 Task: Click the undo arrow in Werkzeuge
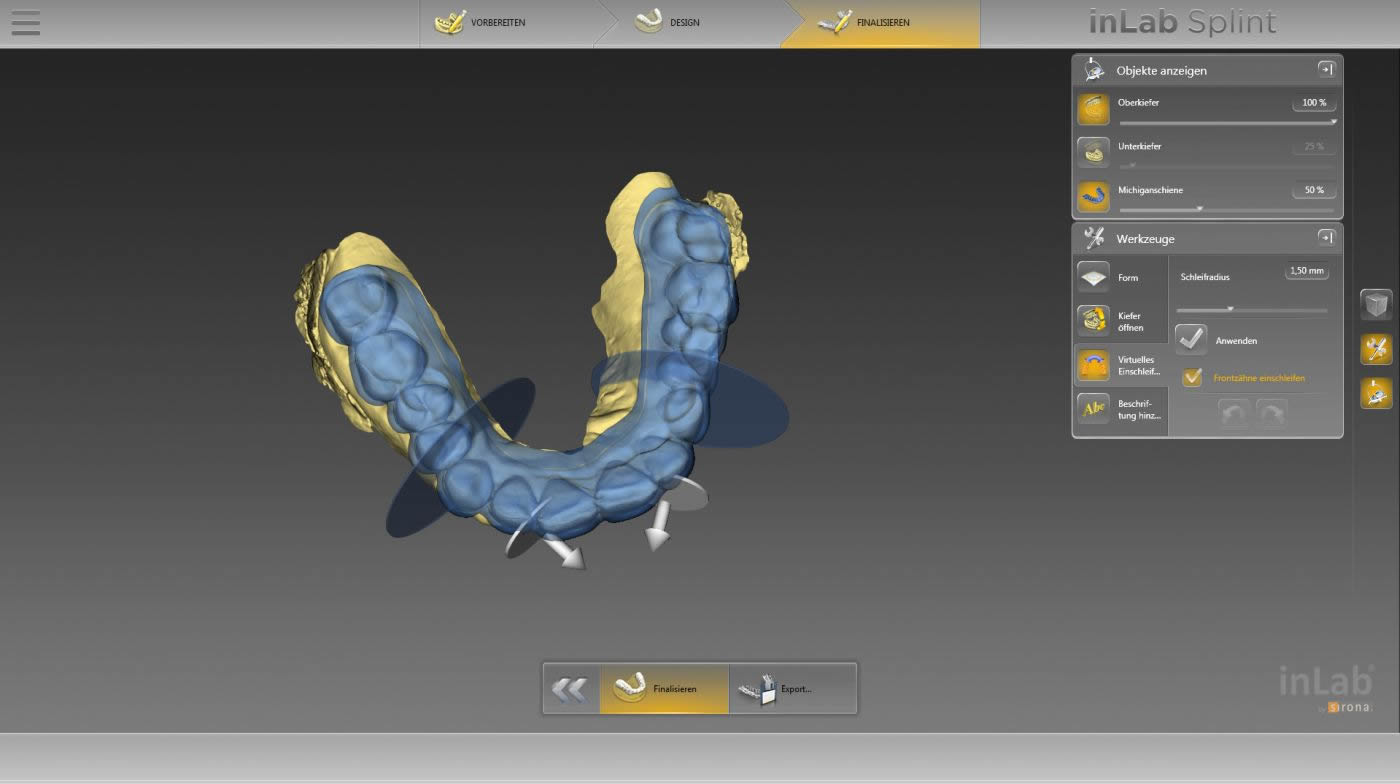coord(1234,412)
